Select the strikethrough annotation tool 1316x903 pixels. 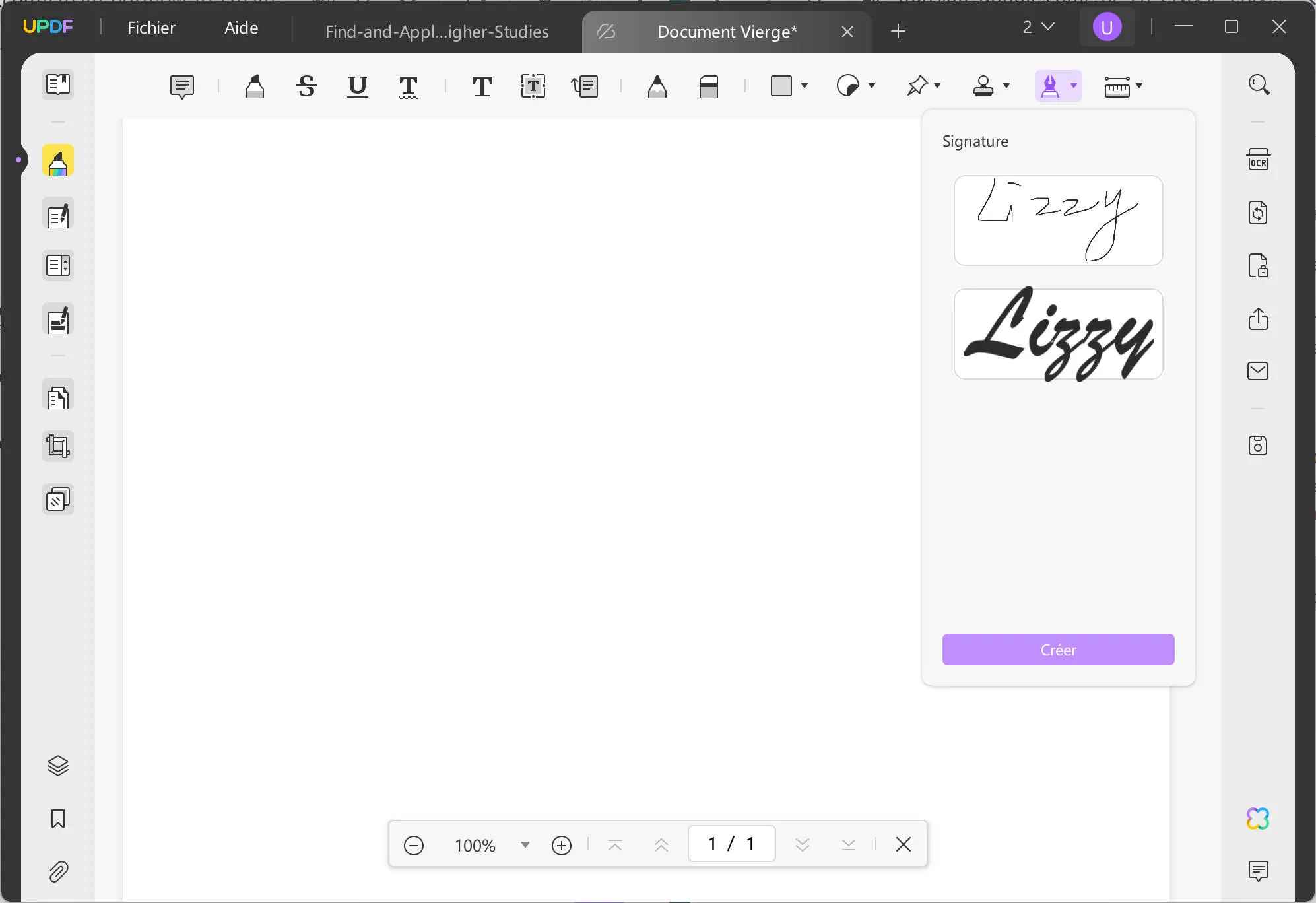click(x=306, y=86)
